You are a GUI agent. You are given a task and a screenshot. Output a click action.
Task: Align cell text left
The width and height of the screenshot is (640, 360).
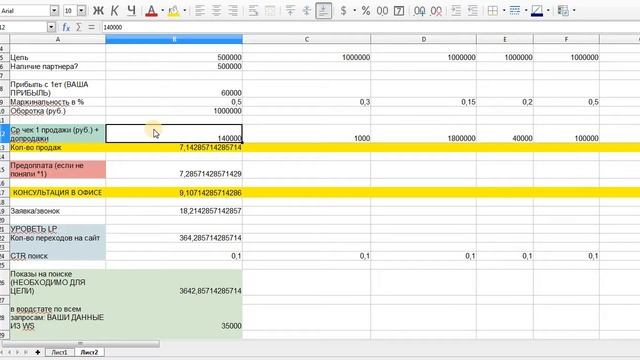click(200, 11)
